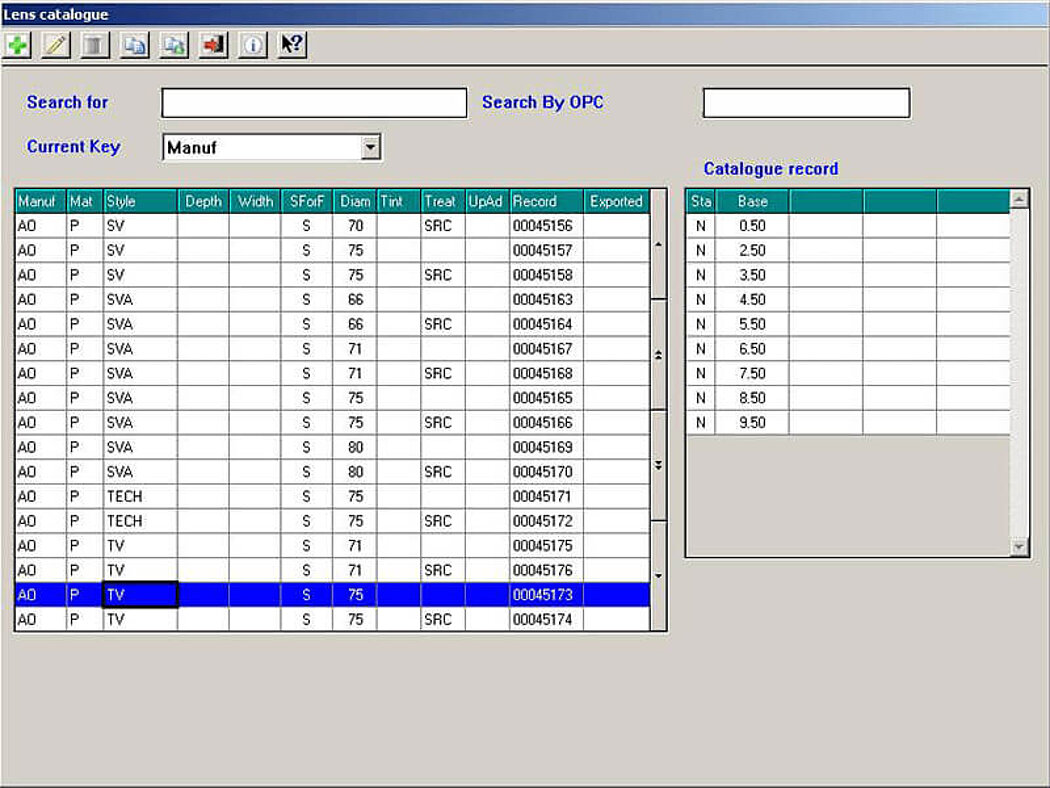Click the duplicate record toolbar icon
This screenshot has height=788, width=1050.
pyautogui.click(x=172, y=45)
